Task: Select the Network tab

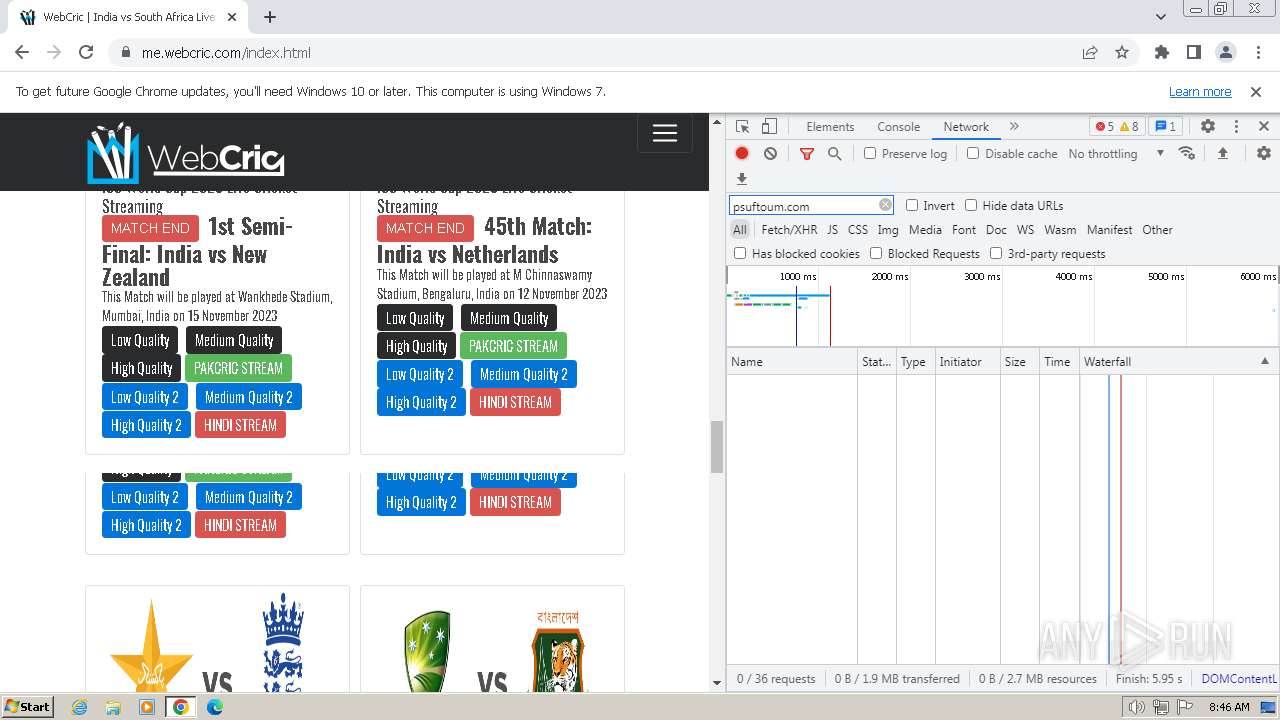Action: click(x=966, y=127)
